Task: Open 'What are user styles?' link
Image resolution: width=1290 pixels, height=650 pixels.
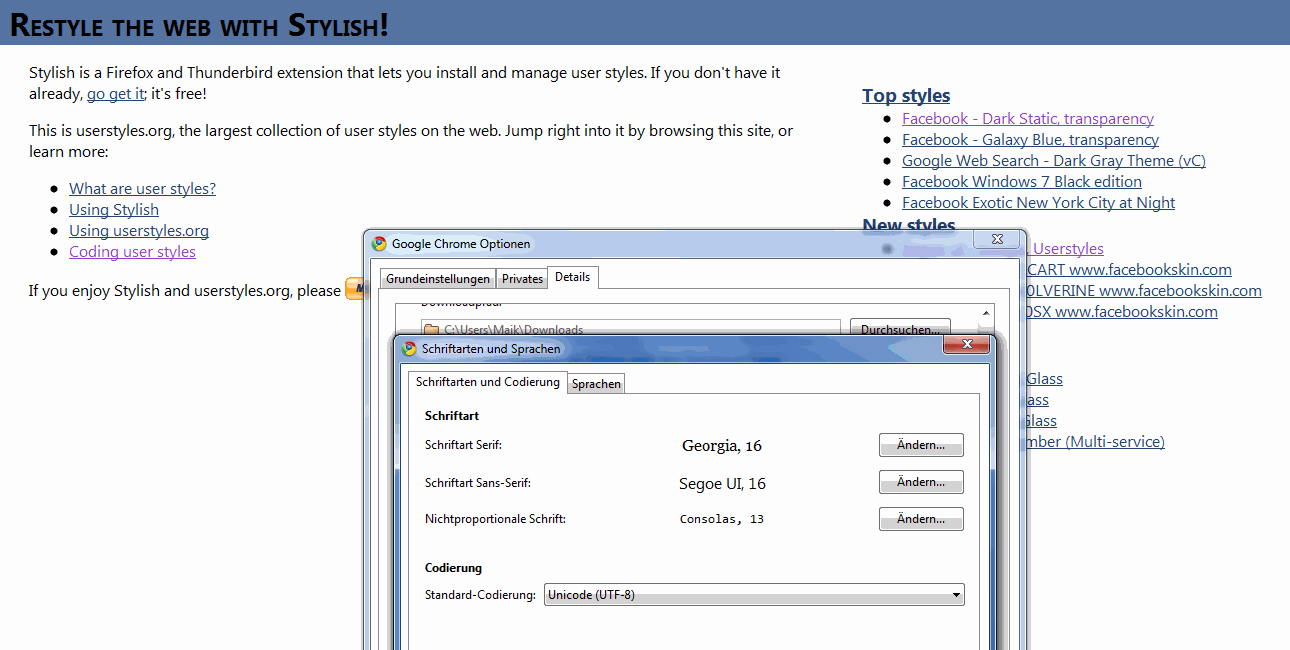Action: pyautogui.click(x=142, y=188)
